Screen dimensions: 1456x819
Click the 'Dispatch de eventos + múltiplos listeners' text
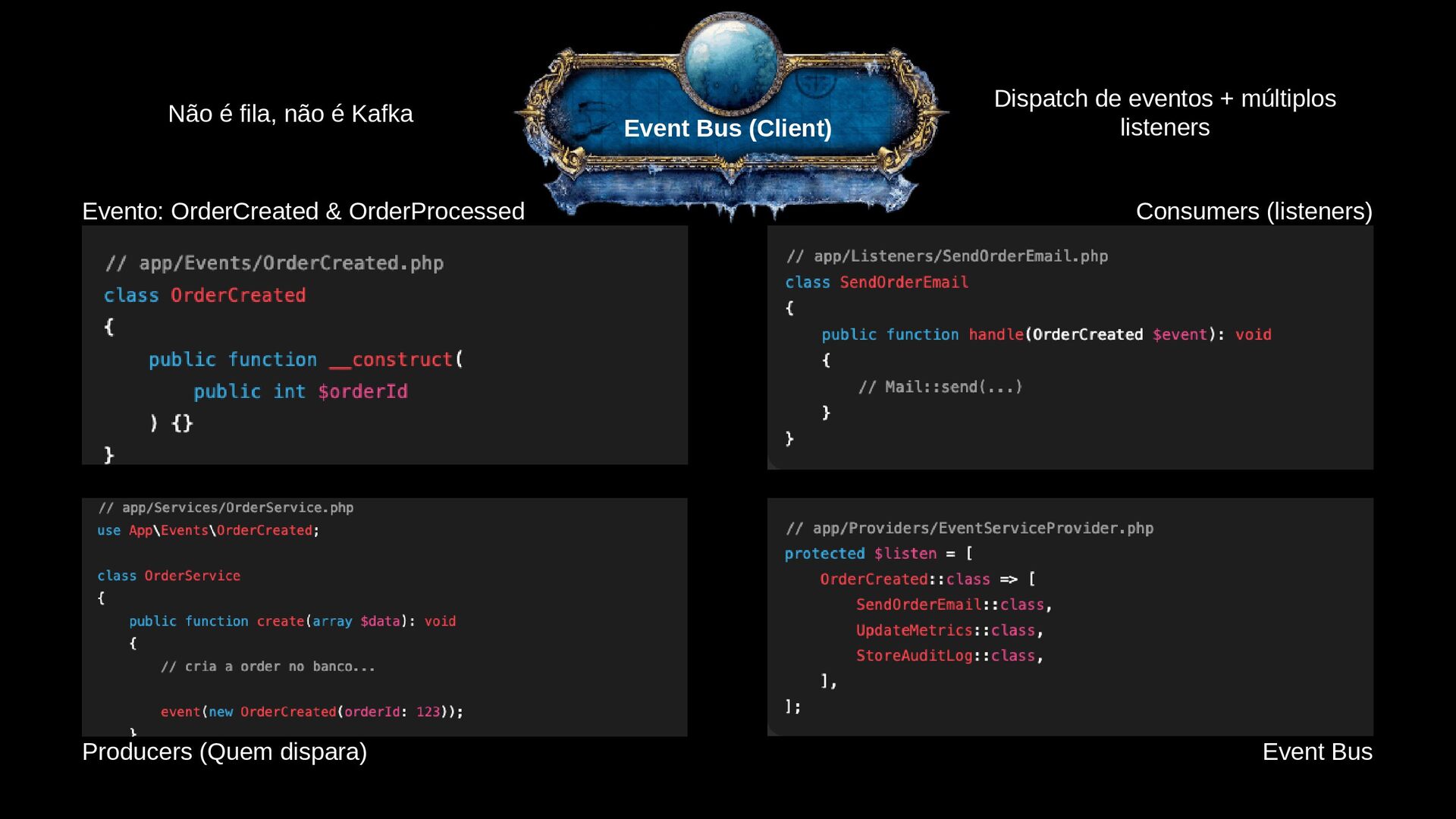coord(1165,113)
